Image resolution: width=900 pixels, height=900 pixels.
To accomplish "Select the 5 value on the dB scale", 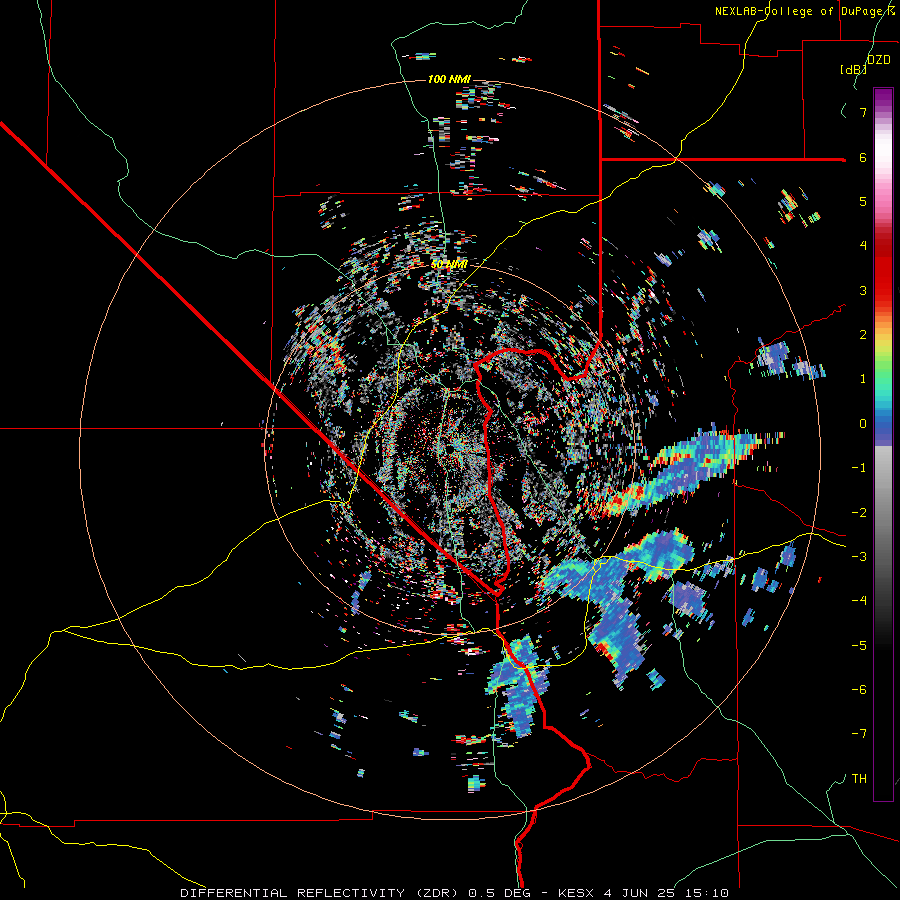I will coord(863,201).
